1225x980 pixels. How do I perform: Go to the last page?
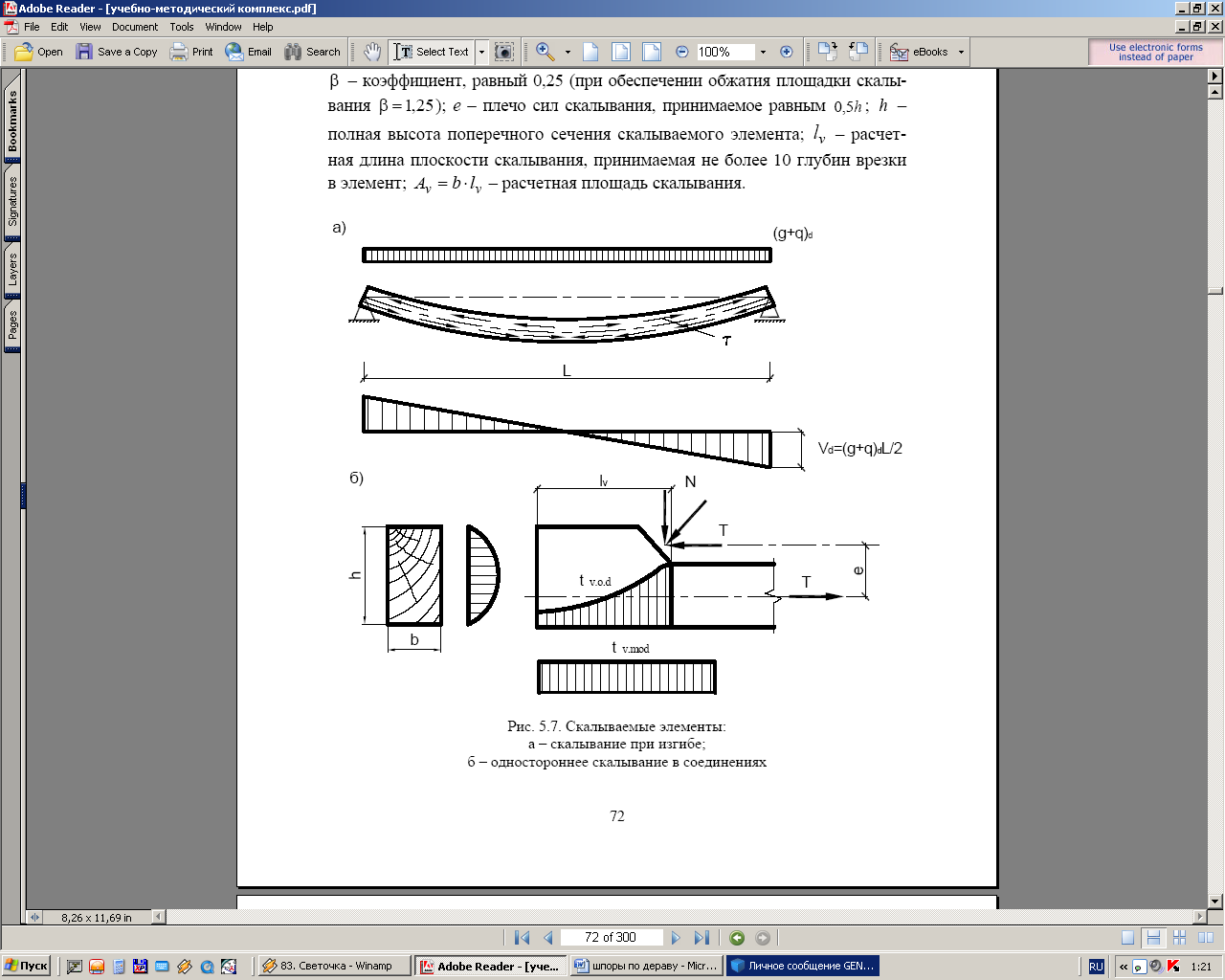coord(702,938)
